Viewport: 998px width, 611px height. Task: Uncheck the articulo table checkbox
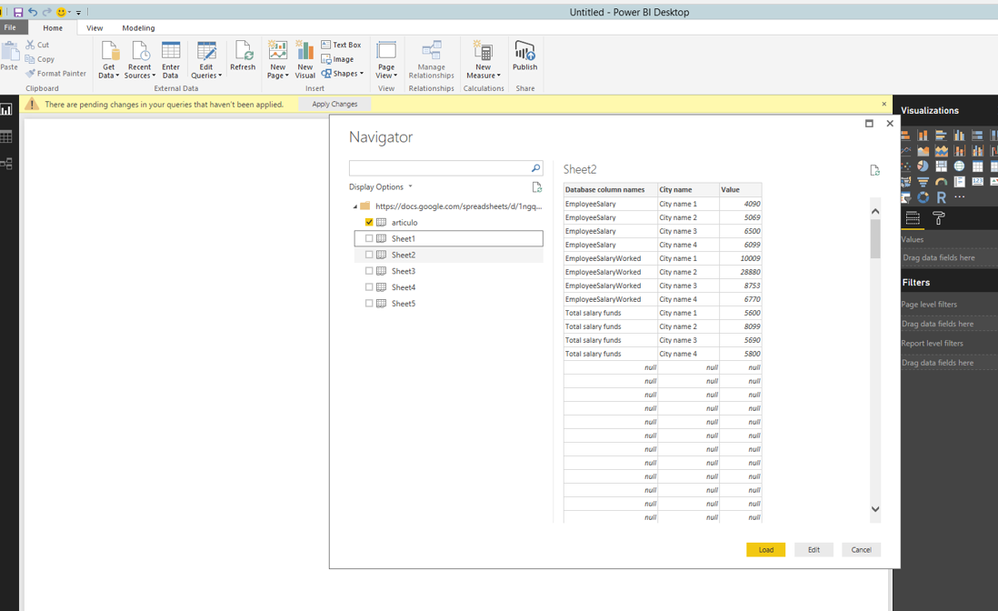click(369, 222)
